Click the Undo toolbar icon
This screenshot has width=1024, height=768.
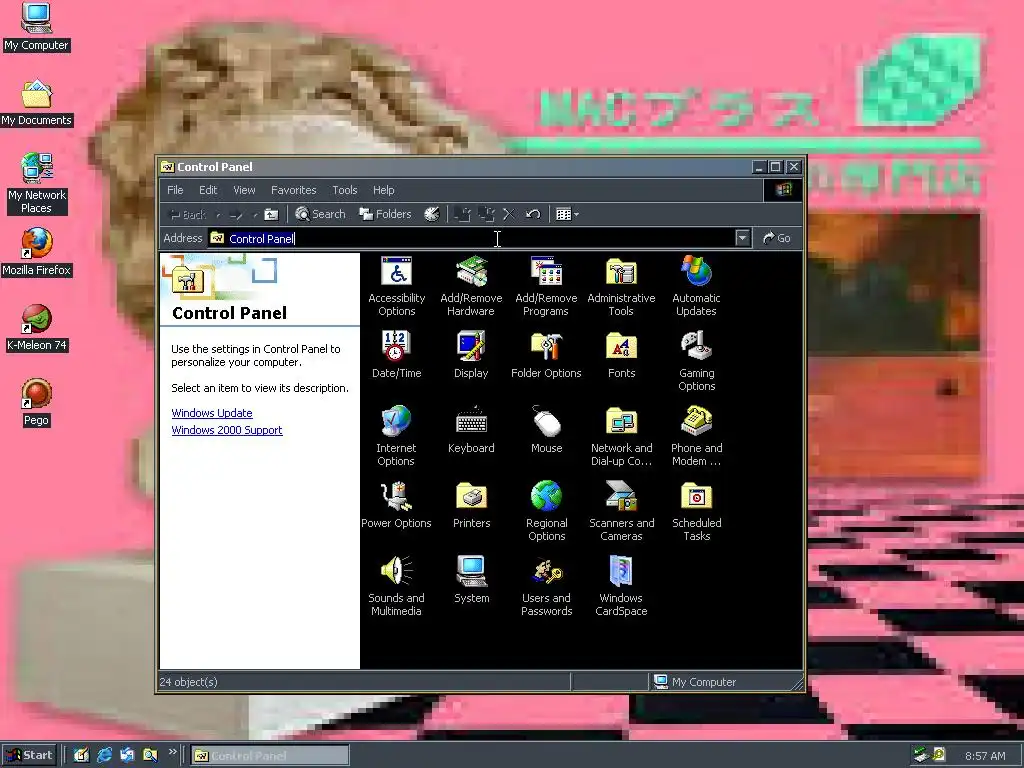(x=533, y=214)
